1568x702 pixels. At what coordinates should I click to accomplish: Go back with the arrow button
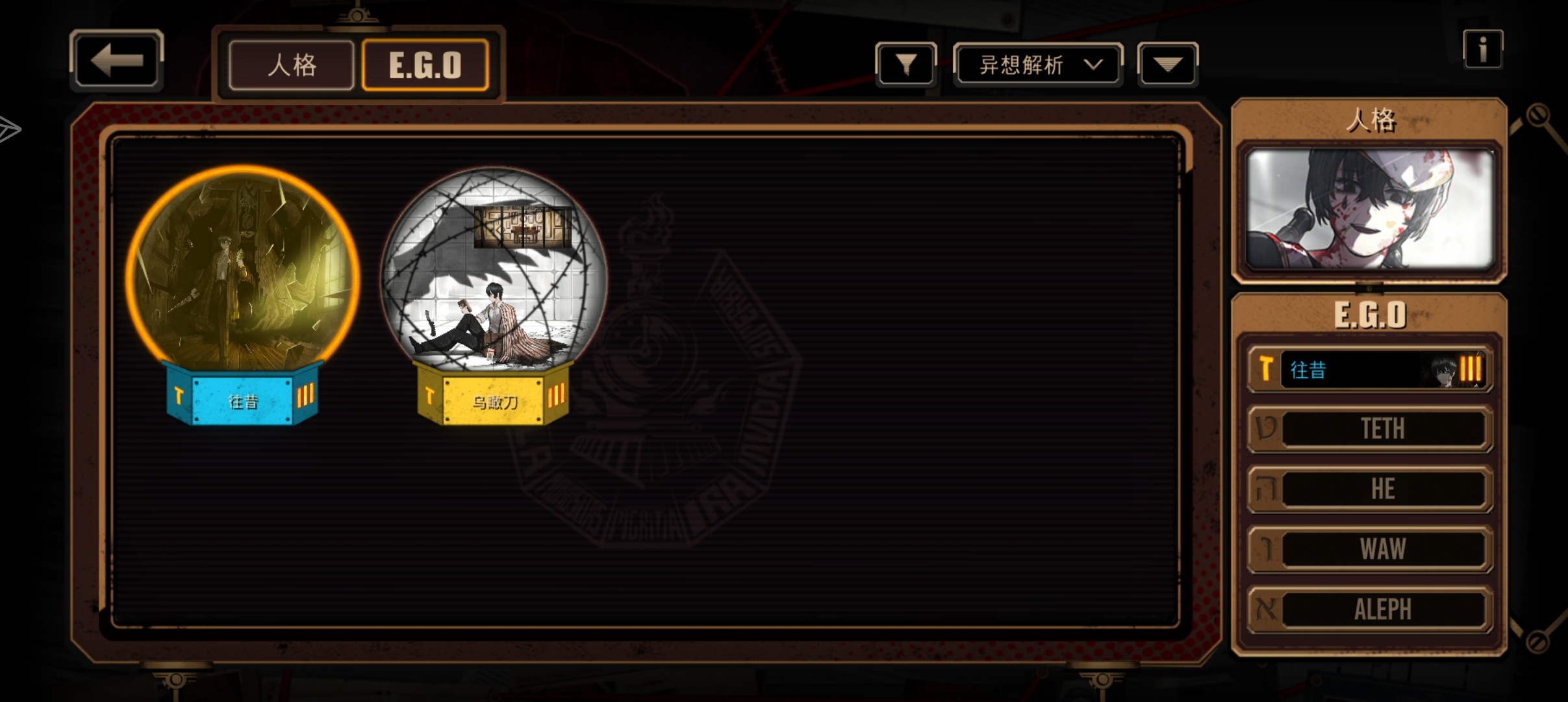pos(116,60)
